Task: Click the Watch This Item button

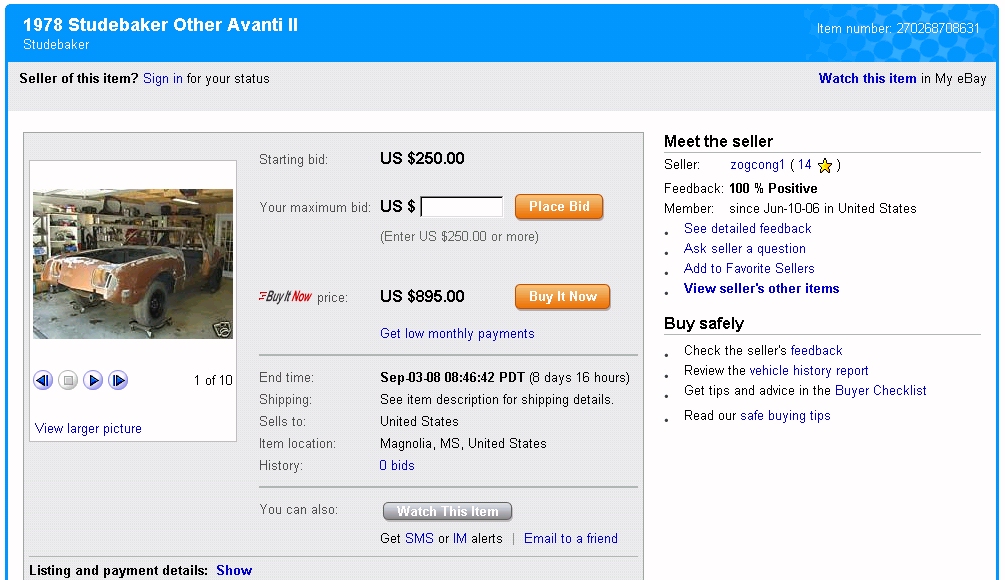Action: coord(447,511)
